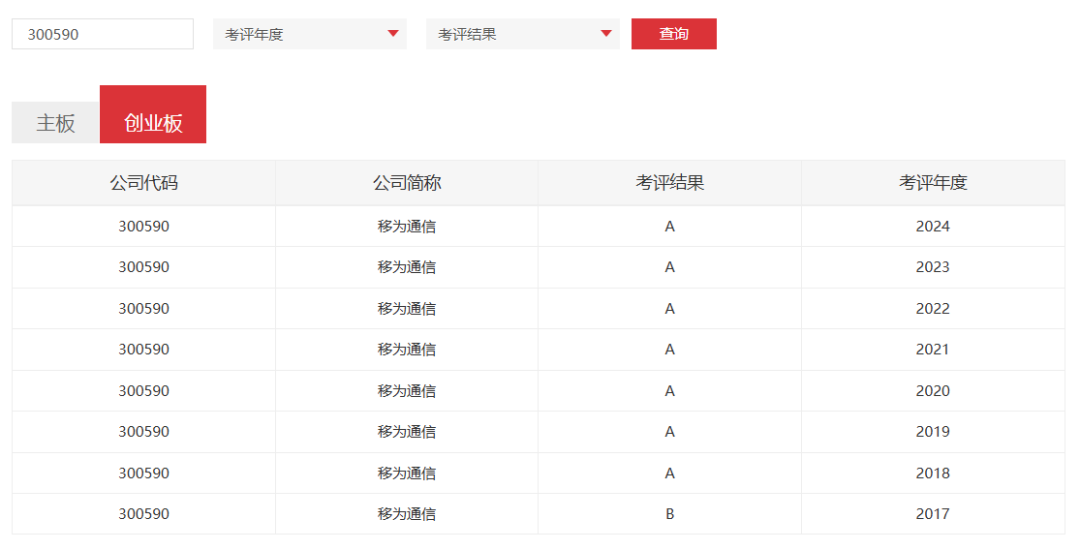Open the 考评结果 dropdown
Screen dimensions: 1080x550
[523, 34]
